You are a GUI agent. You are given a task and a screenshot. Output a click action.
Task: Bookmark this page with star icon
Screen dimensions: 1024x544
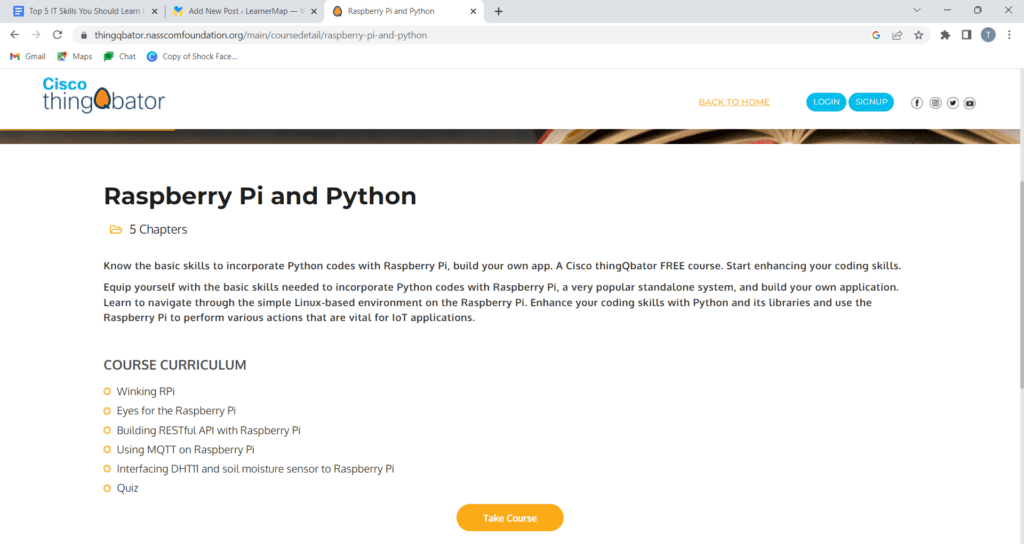coord(919,35)
